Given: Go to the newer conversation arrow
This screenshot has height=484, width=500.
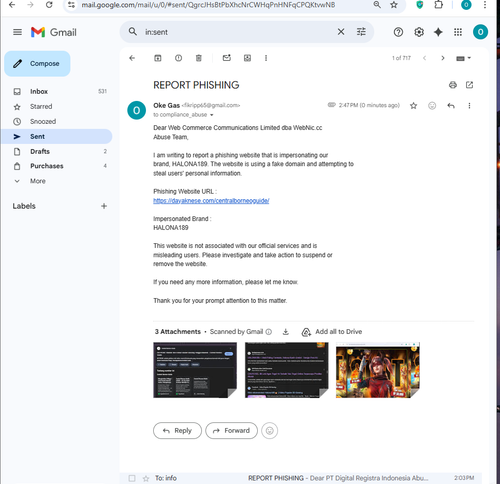Looking at the screenshot, I should click(424, 58).
